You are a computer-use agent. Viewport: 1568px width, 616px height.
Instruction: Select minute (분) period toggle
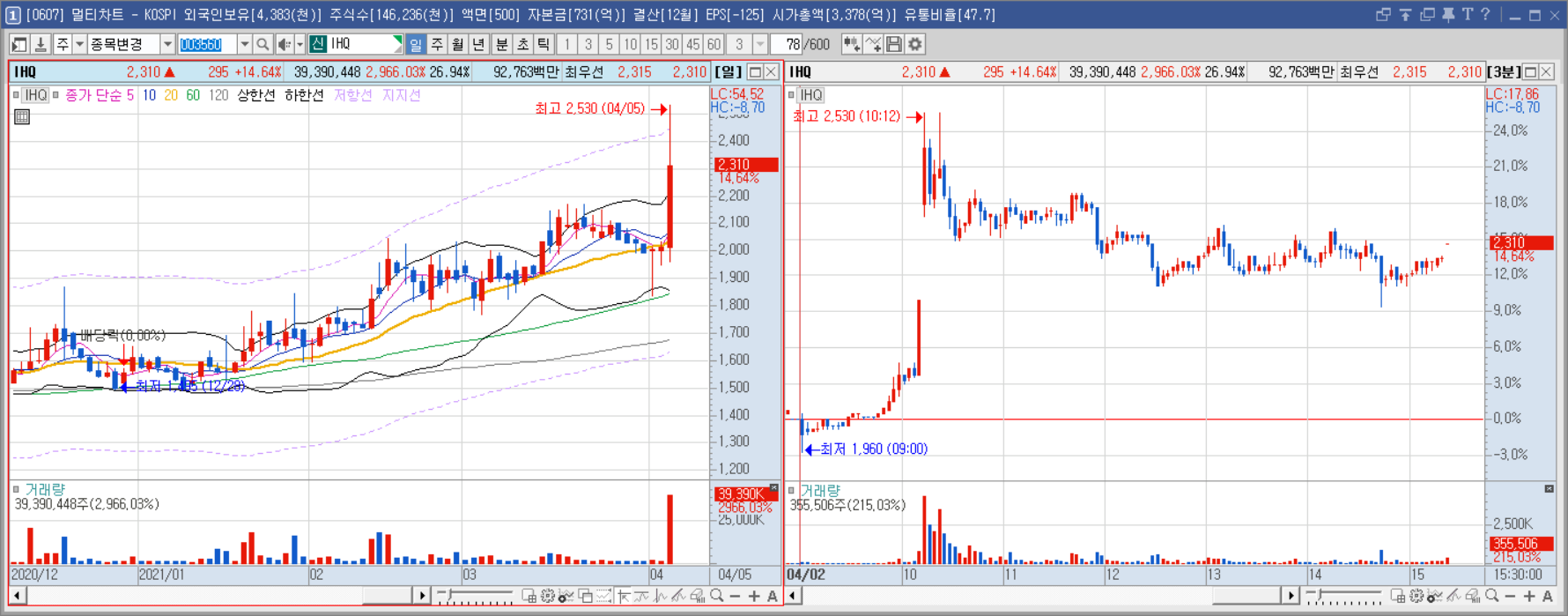click(x=501, y=44)
